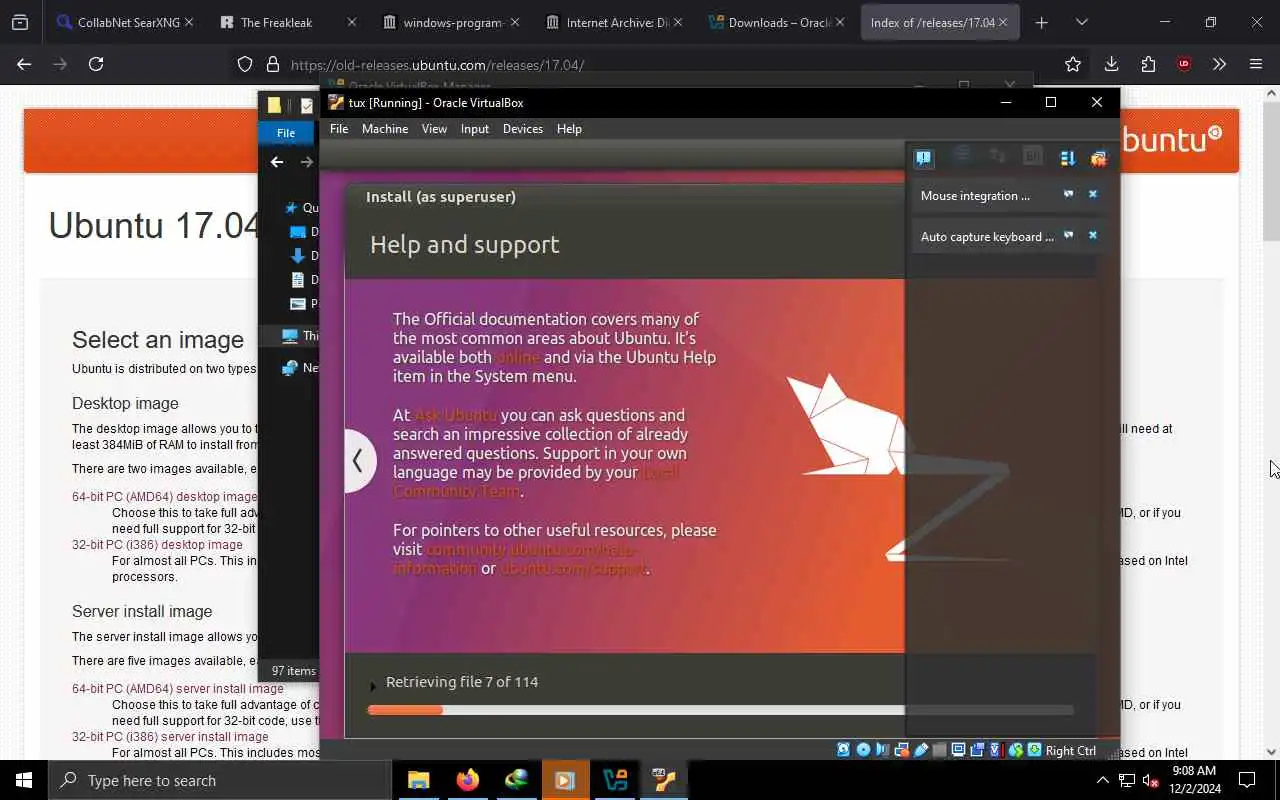The width and height of the screenshot is (1280, 800).
Task: Open 64-bit PC (AMD64) server install image link
Action: (177, 689)
